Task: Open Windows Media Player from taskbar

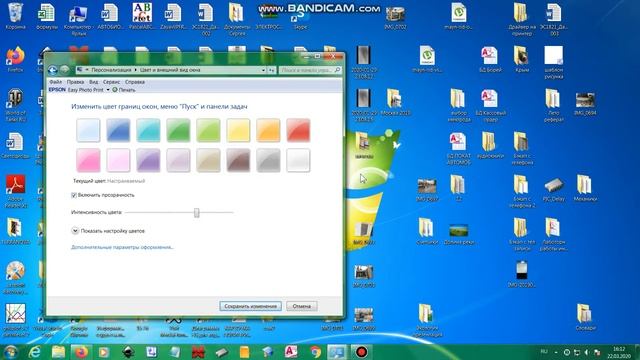Action: [x=104, y=352]
